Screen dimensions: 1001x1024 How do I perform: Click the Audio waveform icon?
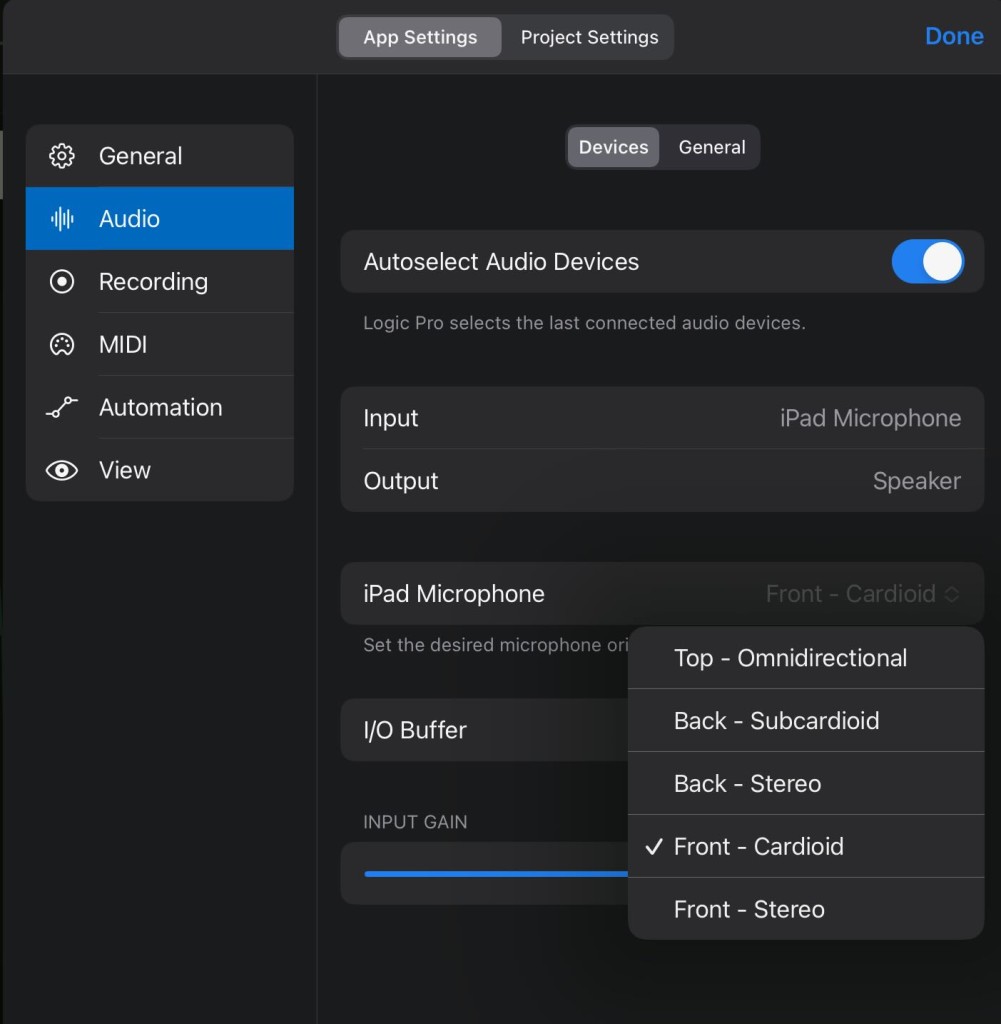tap(62, 219)
